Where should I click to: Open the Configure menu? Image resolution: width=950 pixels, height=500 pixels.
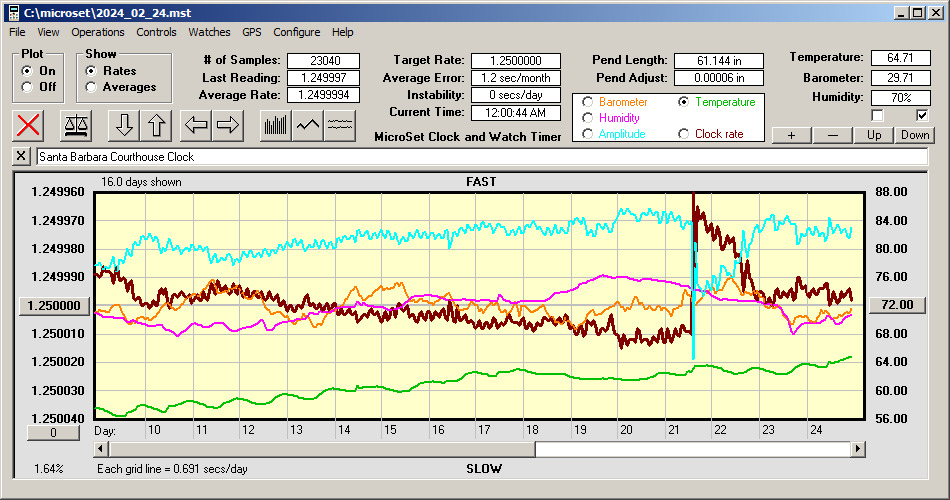pos(297,32)
